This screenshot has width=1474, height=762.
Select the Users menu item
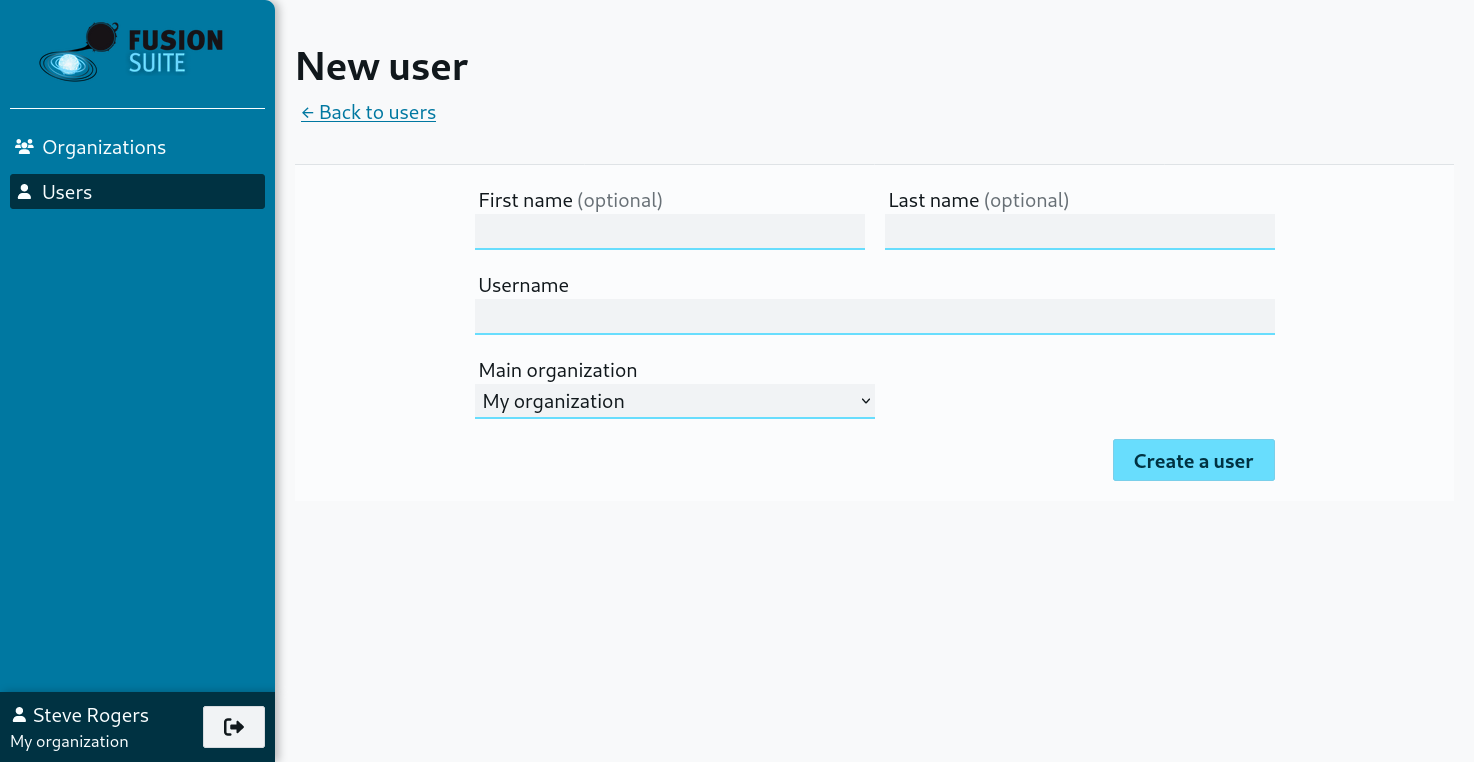coord(67,192)
